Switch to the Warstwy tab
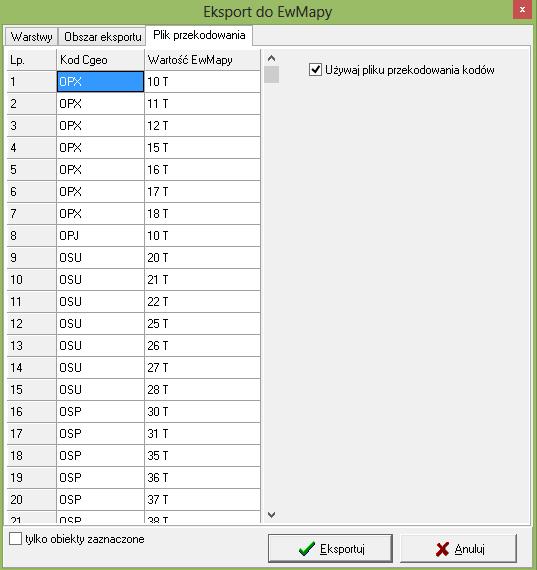The image size is (537, 570). pos(31,37)
